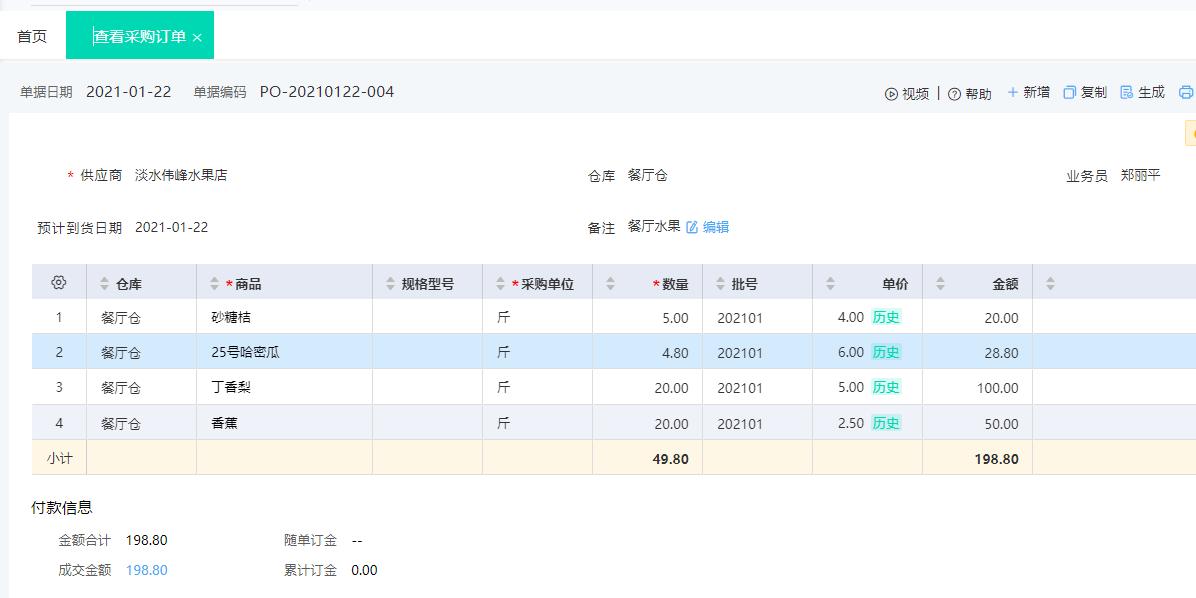Viewport: 1196px width, 598px height.
Task: Select the 丁香梨 row in table
Action: pyautogui.click(x=231, y=388)
